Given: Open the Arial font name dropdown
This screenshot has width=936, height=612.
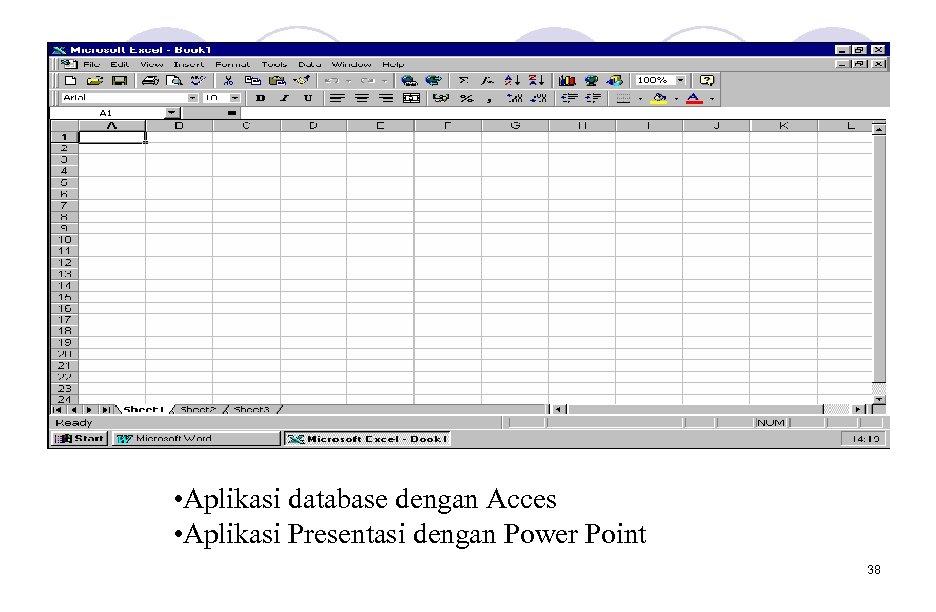Looking at the screenshot, I should (192, 98).
